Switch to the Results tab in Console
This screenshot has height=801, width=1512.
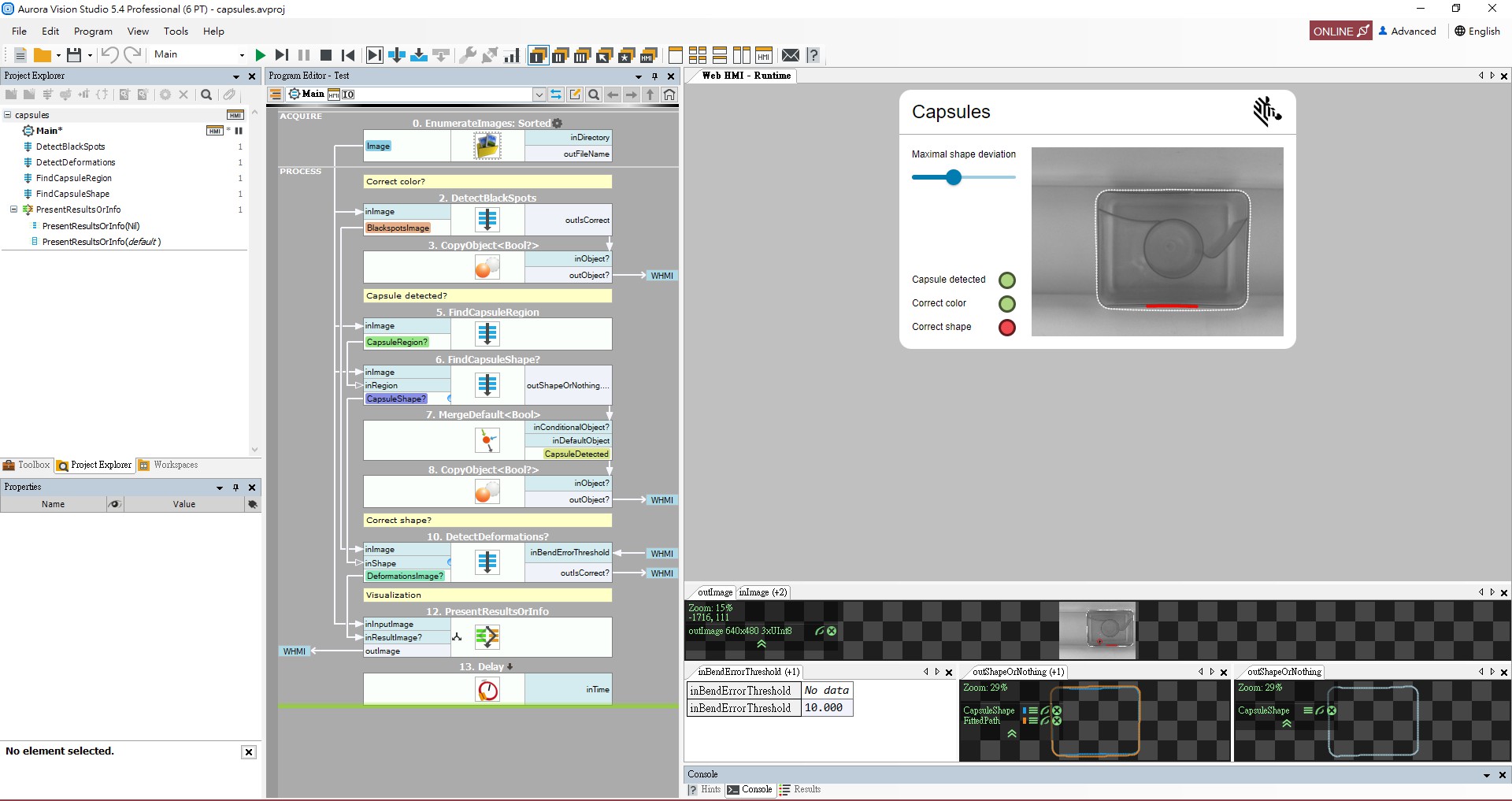click(x=800, y=789)
